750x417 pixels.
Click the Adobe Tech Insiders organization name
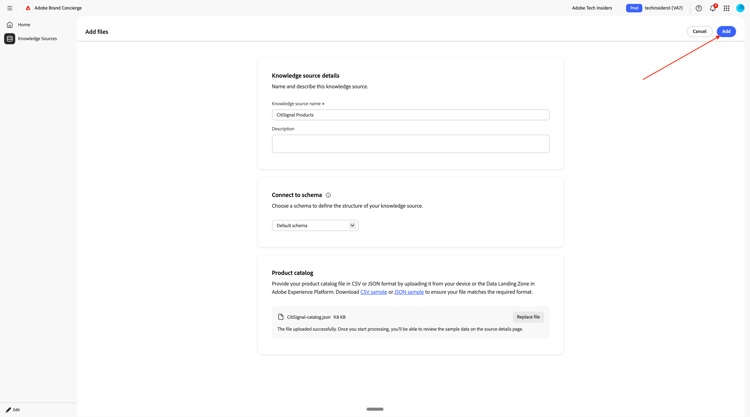coord(592,8)
